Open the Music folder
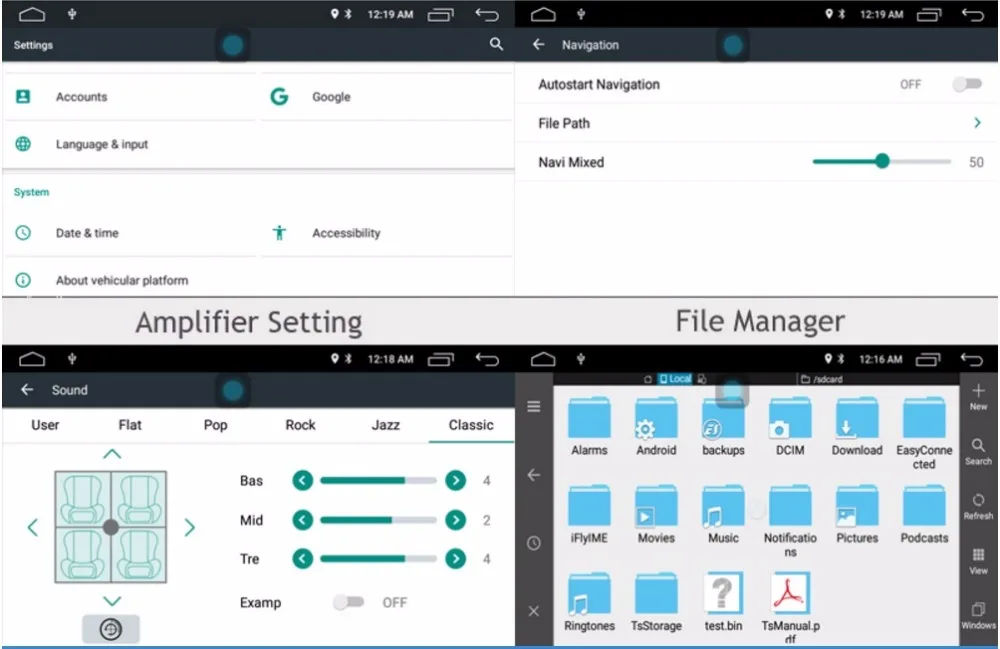The width and height of the screenshot is (1000, 649). coord(723,514)
